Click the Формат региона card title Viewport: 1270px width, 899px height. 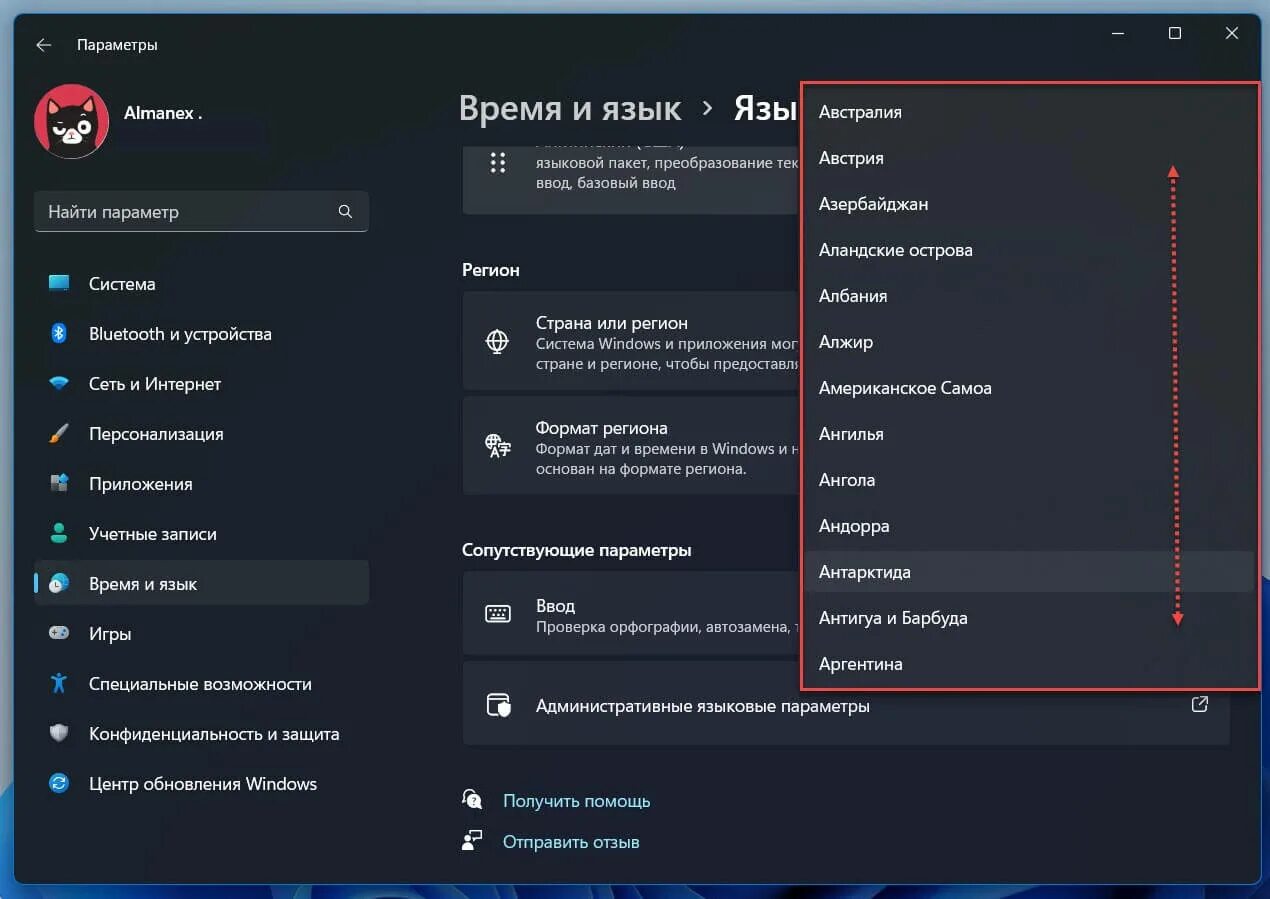[x=601, y=428]
